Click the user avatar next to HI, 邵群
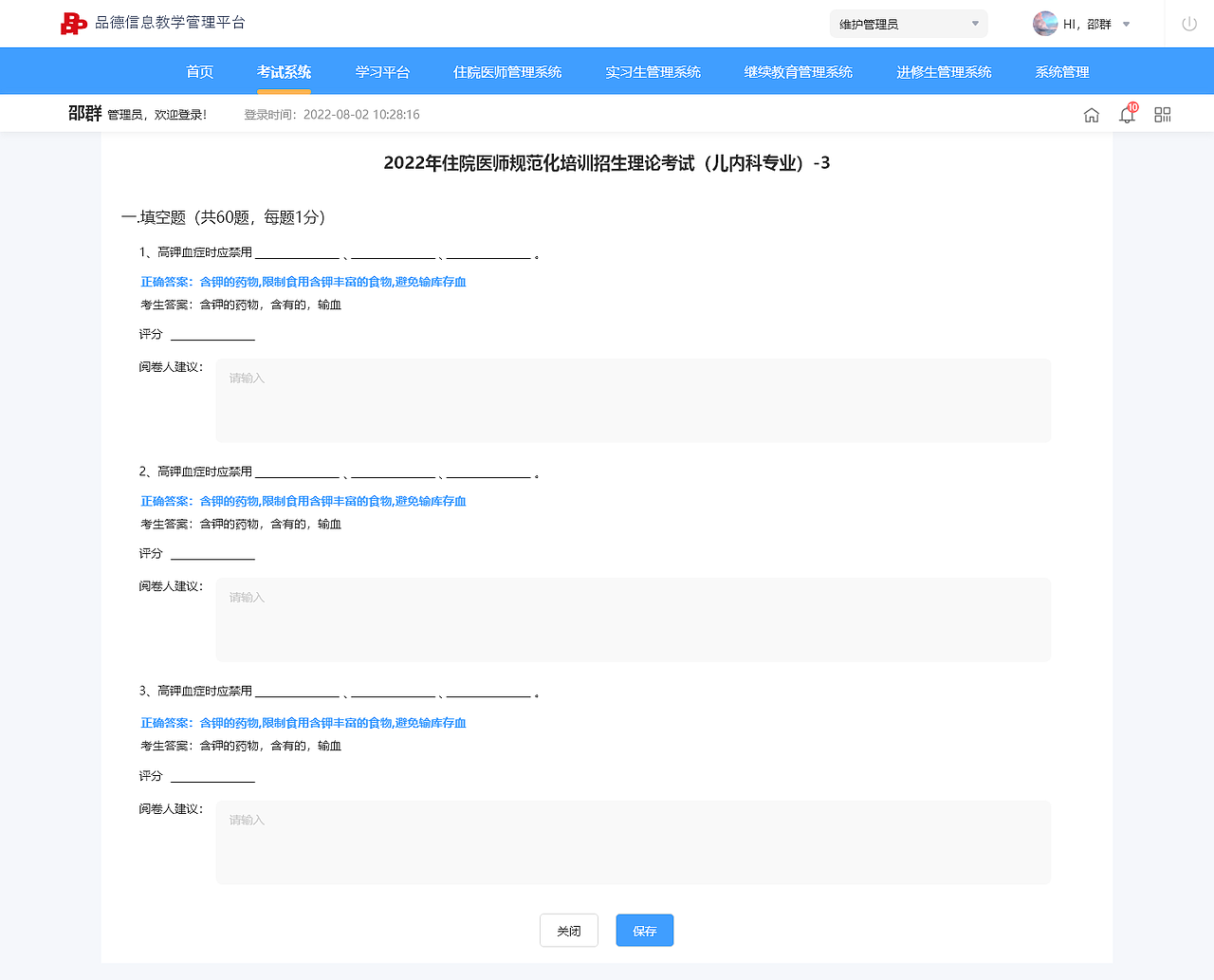 1045,23
